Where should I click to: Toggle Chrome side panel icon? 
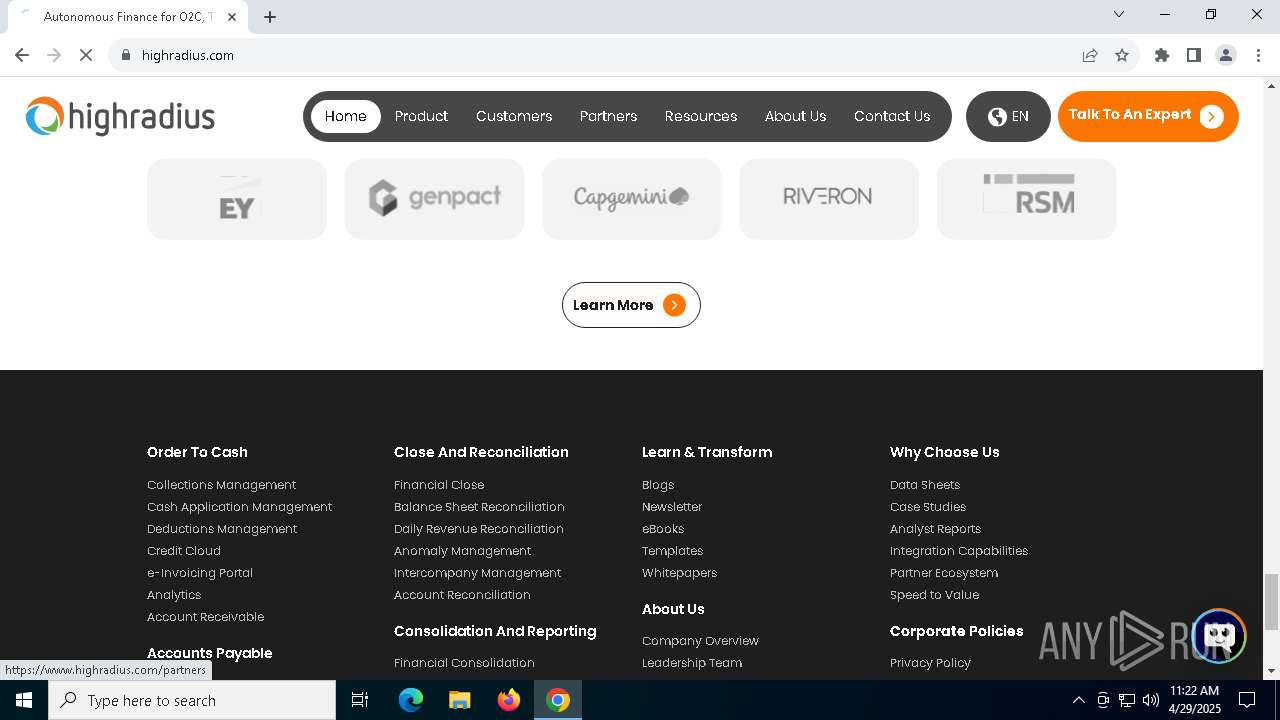coord(1194,55)
